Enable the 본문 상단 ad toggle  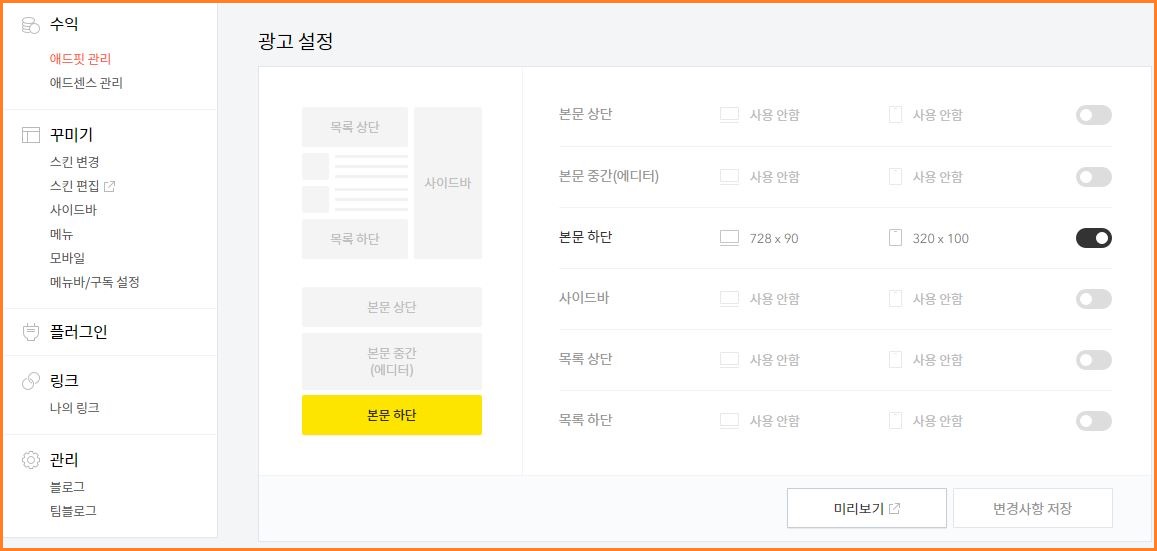[1094, 115]
